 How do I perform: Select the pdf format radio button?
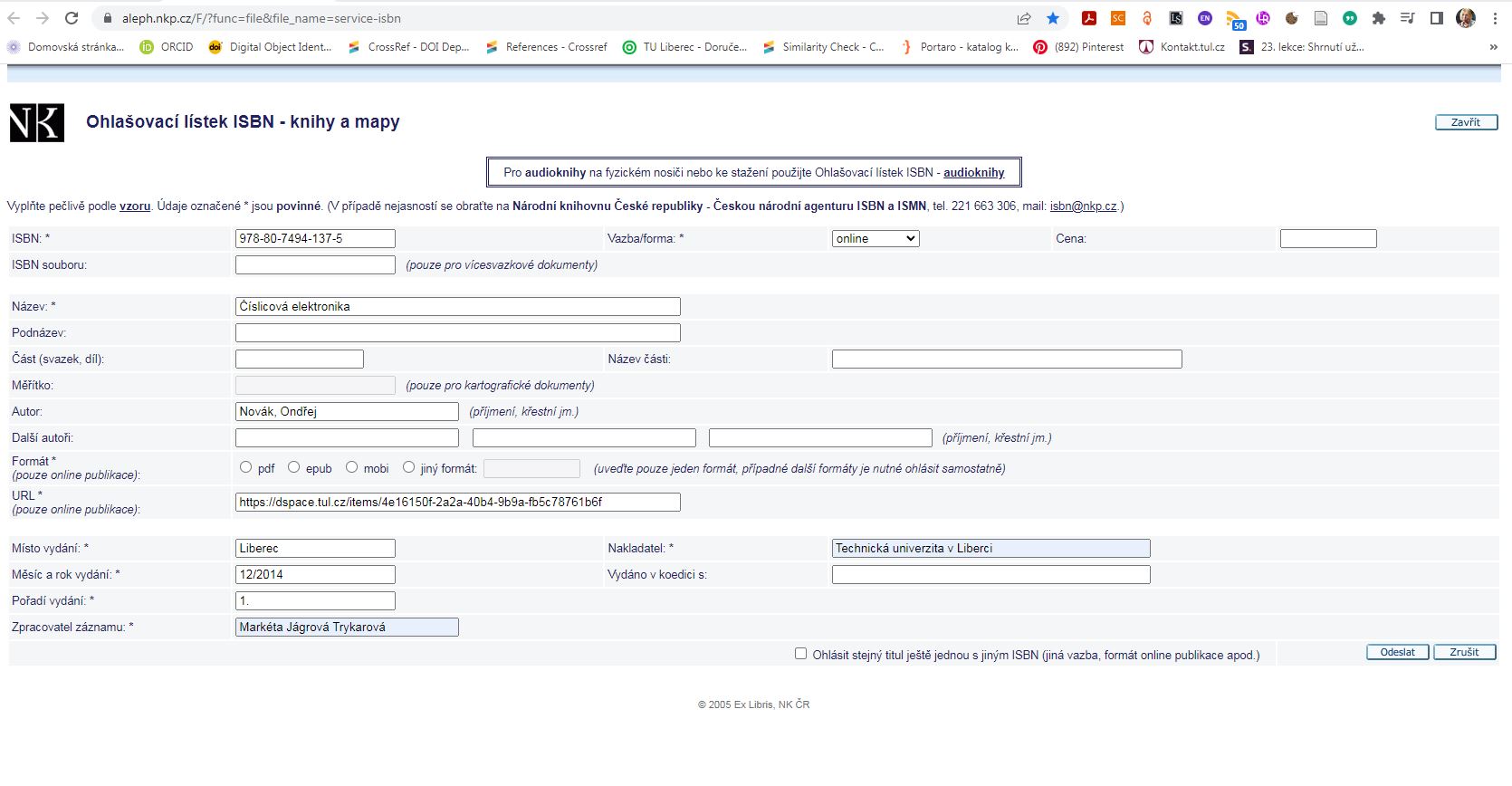[246, 467]
